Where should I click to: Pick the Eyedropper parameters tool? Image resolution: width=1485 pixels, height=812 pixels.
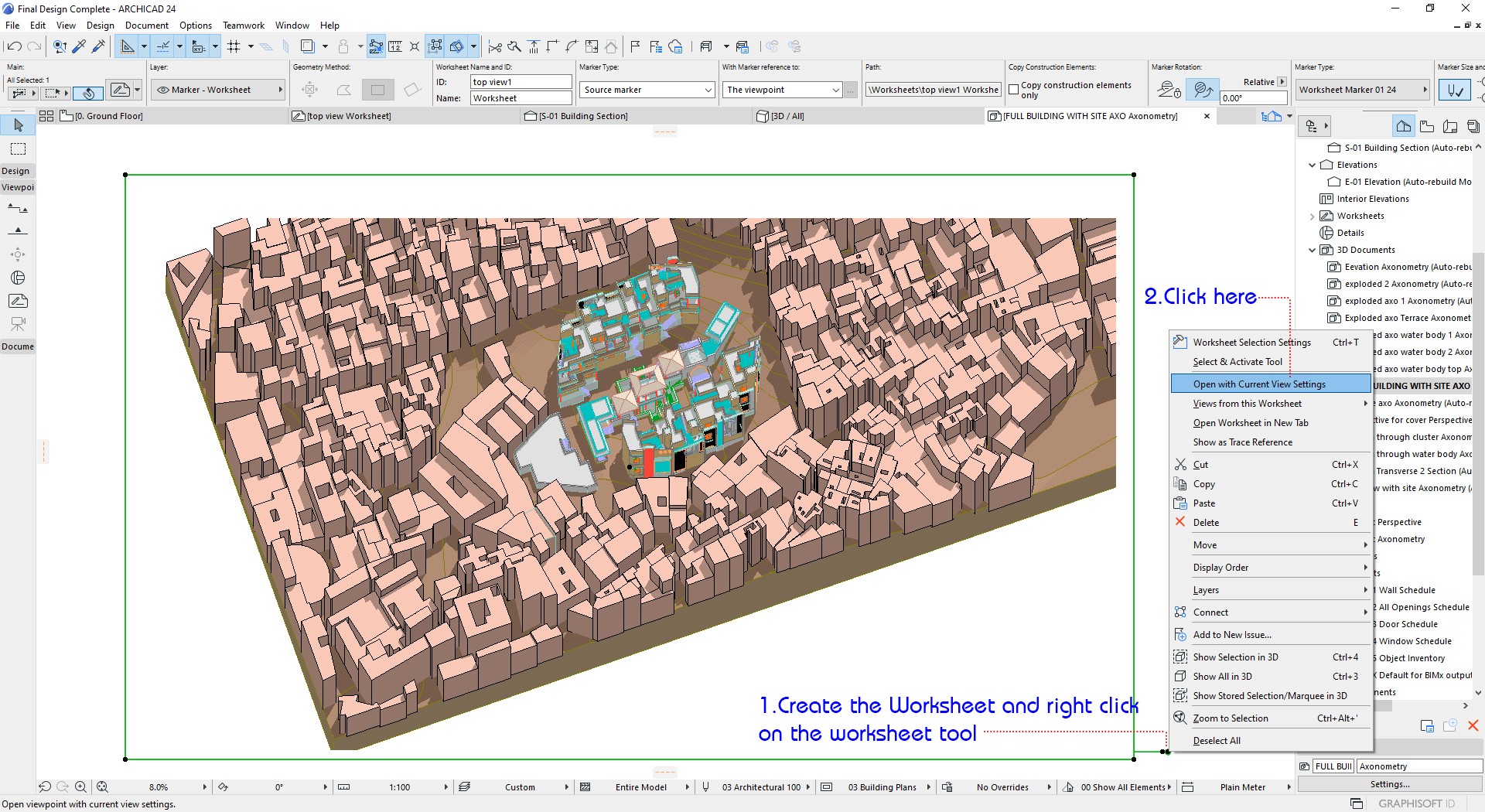click(x=79, y=46)
